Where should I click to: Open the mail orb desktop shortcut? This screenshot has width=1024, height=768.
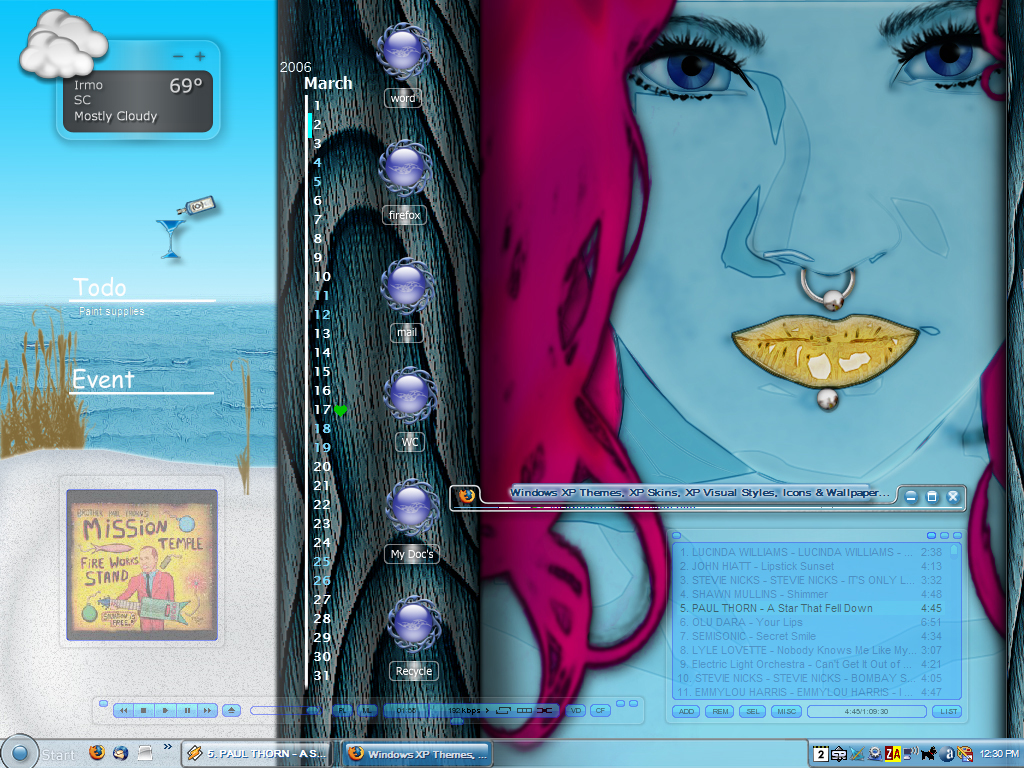(406, 286)
